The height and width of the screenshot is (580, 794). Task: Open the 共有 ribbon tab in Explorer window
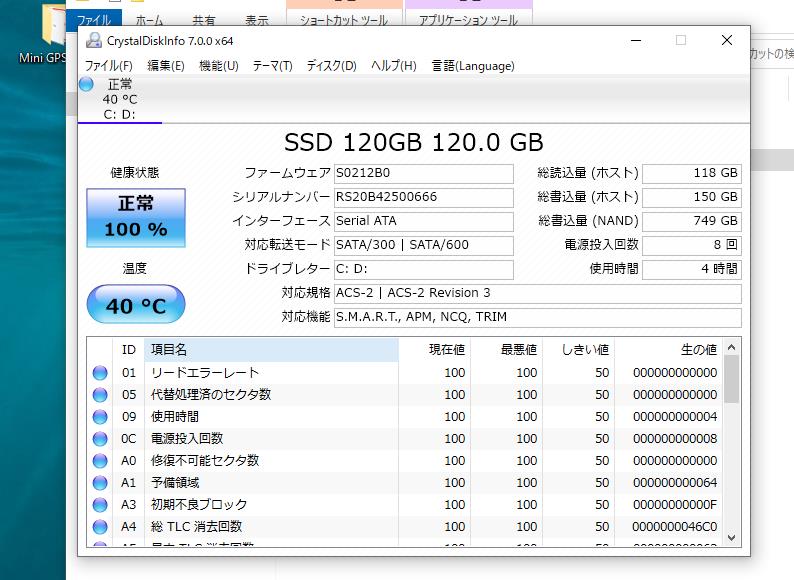click(204, 21)
